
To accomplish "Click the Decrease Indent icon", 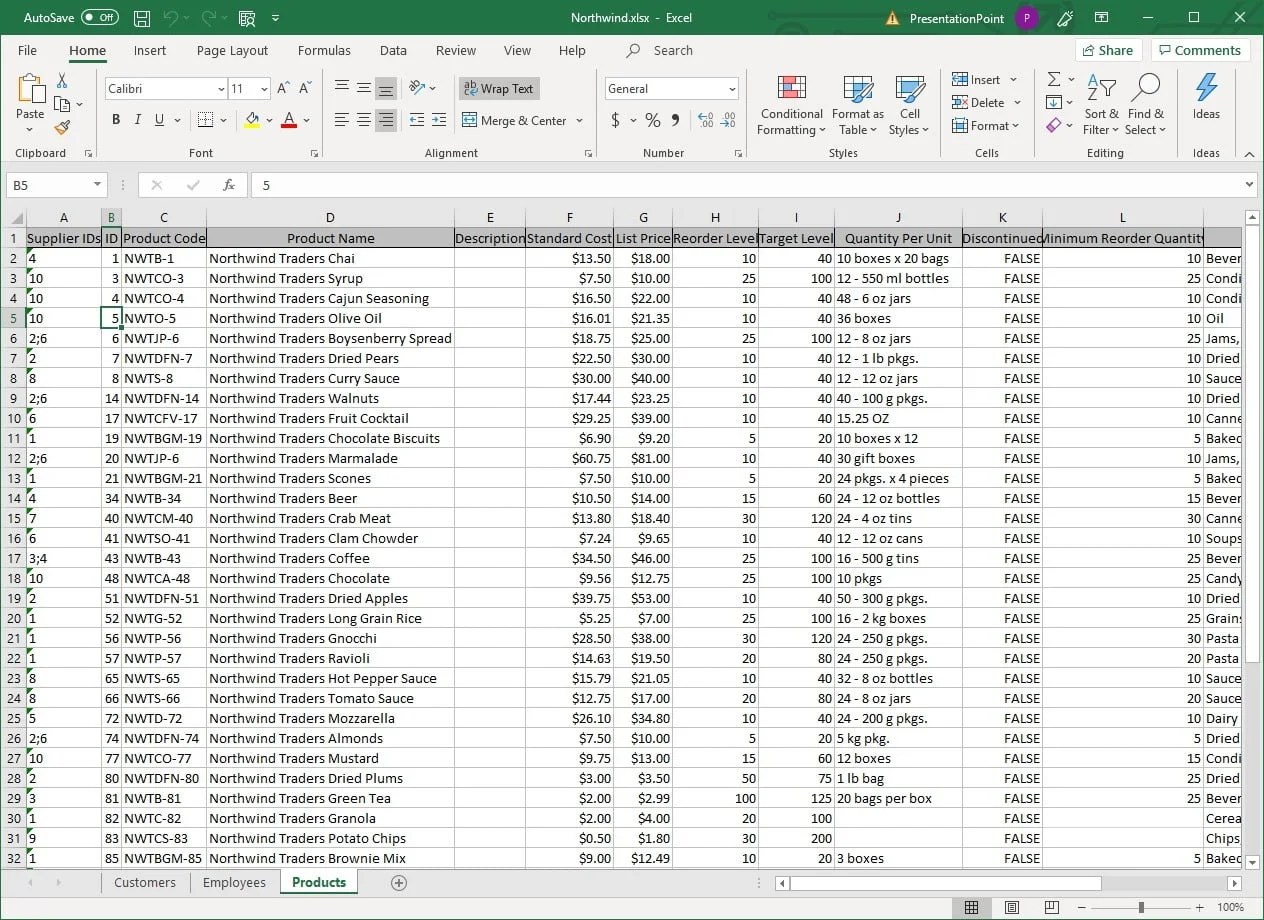I will [x=417, y=120].
